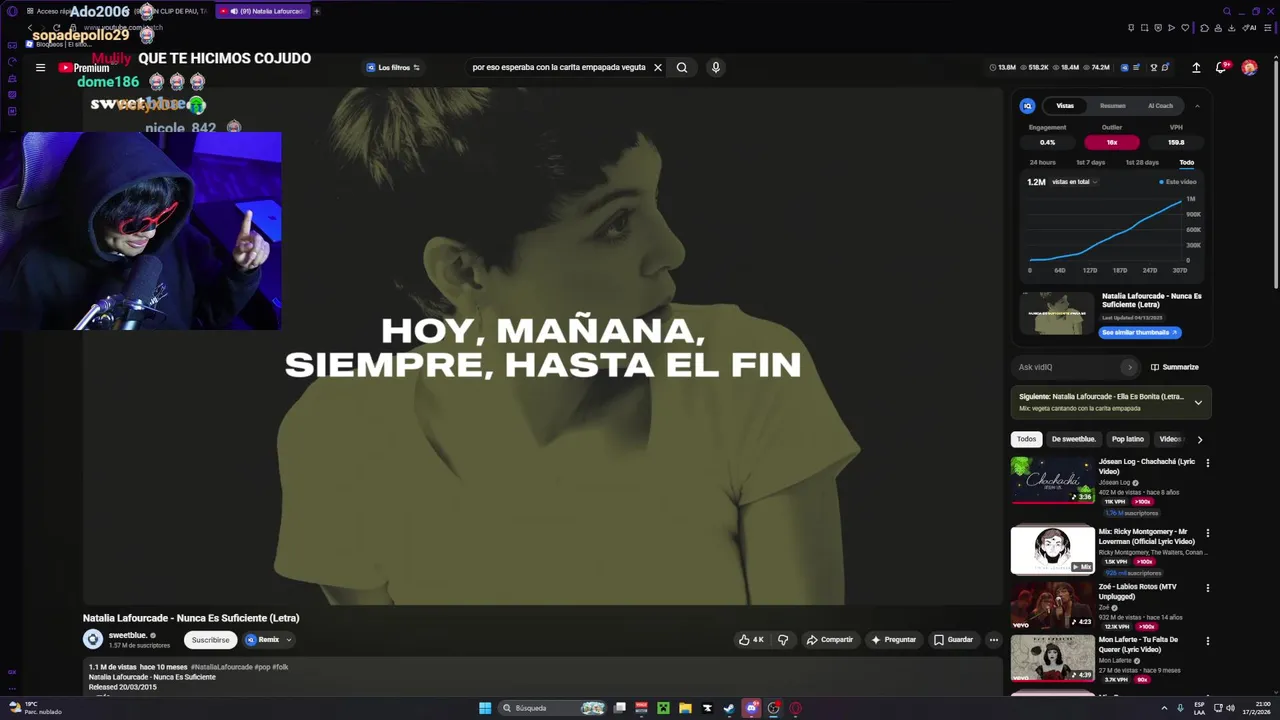Dislike the video
The height and width of the screenshot is (720, 1280).
coord(783,640)
